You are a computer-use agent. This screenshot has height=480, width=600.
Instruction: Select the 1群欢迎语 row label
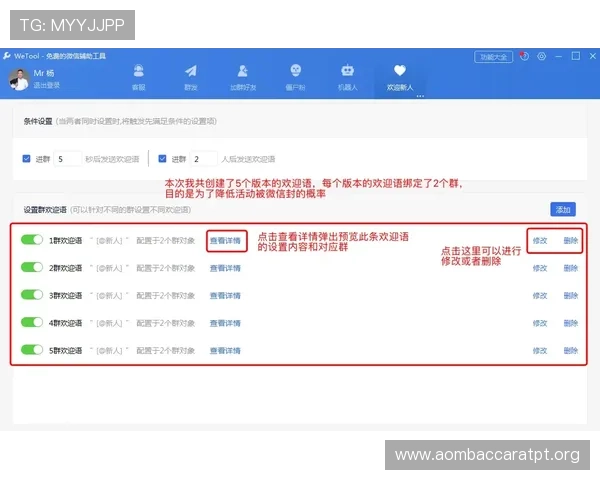(x=65, y=241)
